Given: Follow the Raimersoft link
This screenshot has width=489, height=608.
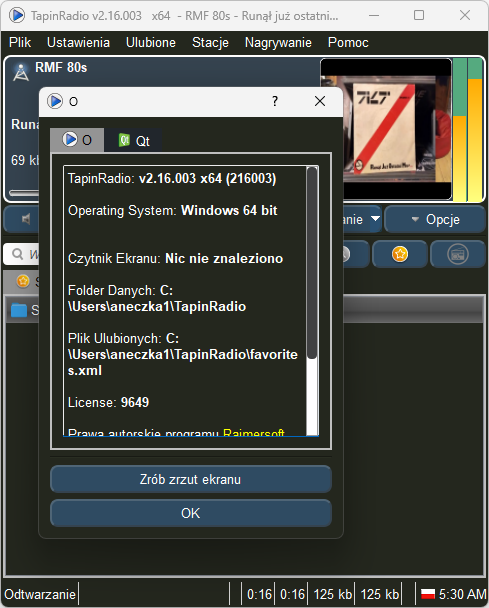Looking at the screenshot, I should tap(254, 432).
